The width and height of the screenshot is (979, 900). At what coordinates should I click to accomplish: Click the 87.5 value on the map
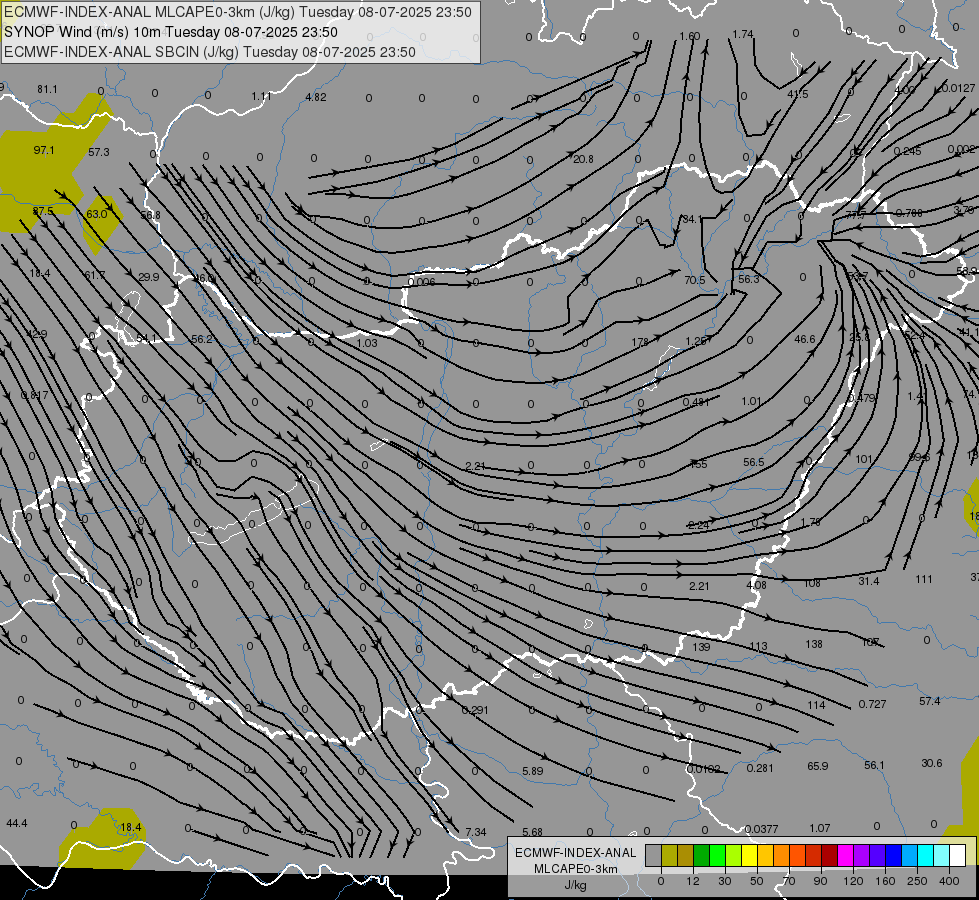(43, 212)
